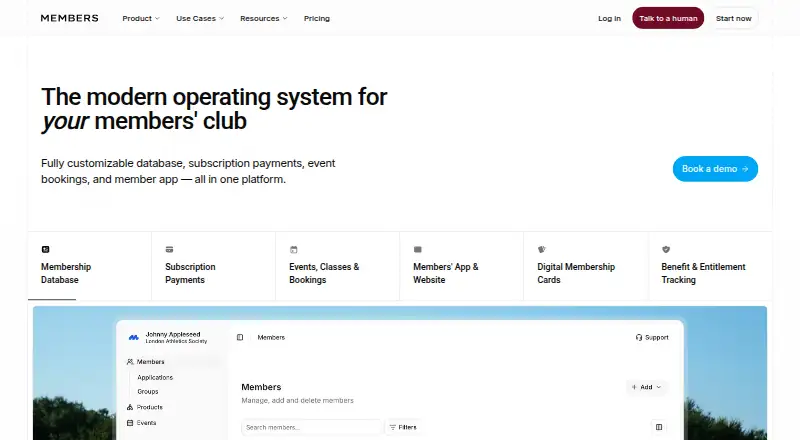Viewport: 800px width, 440px height.
Task: Click the Book a demo button
Action: point(715,169)
